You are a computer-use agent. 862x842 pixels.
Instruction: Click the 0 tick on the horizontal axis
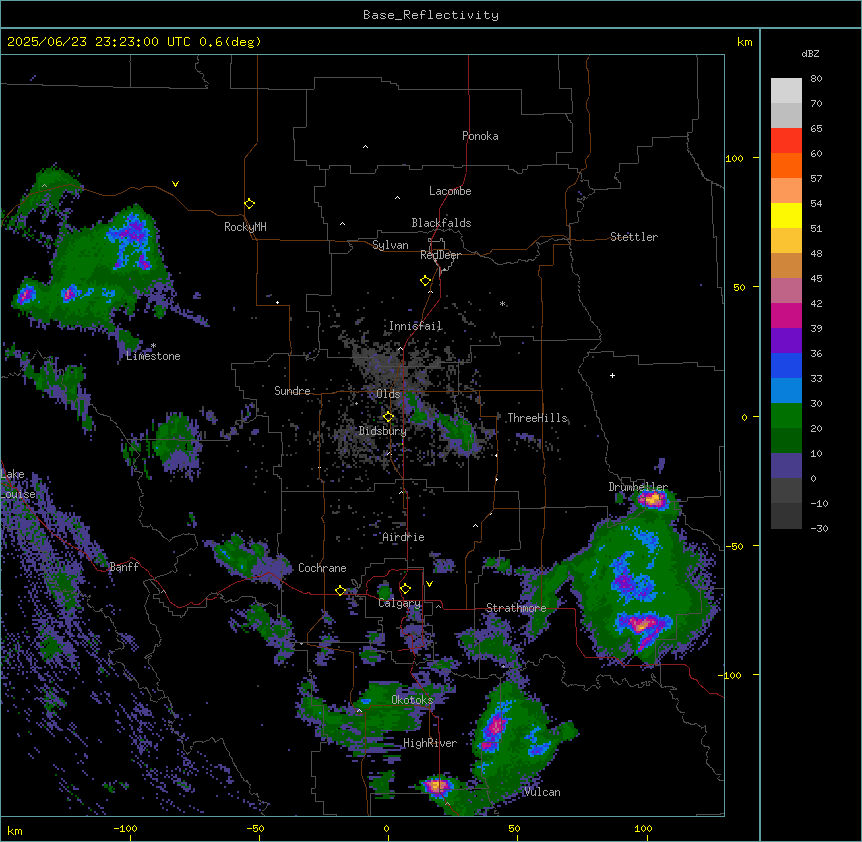tap(386, 828)
